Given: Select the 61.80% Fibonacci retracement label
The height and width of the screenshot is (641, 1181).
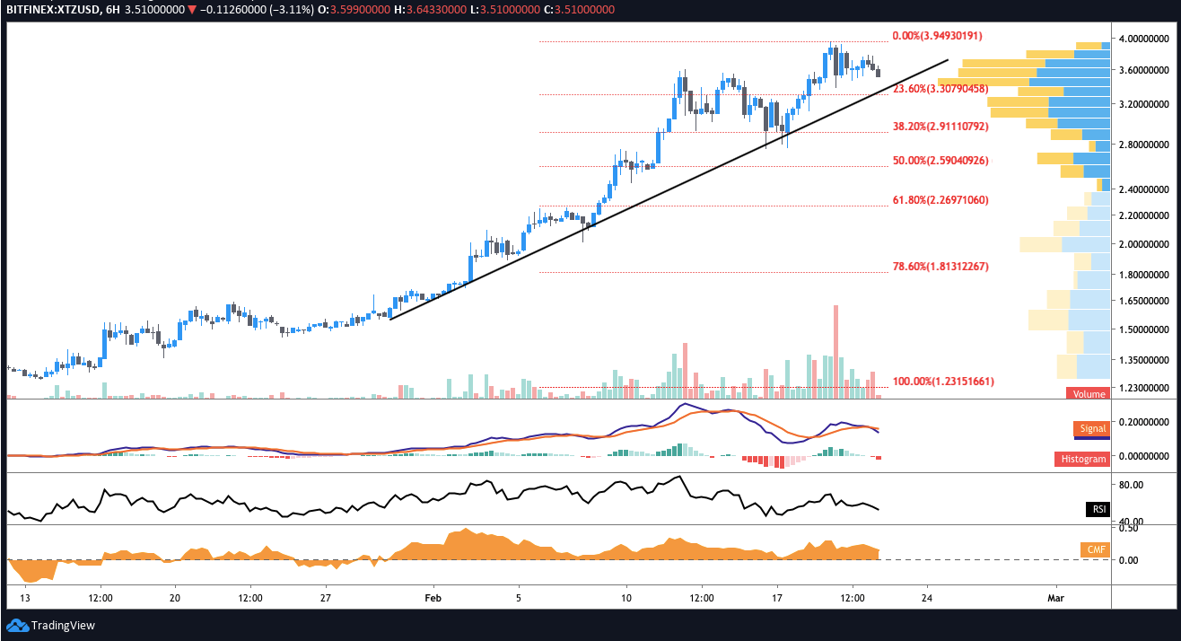Looking at the screenshot, I should [x=940, y=200].
